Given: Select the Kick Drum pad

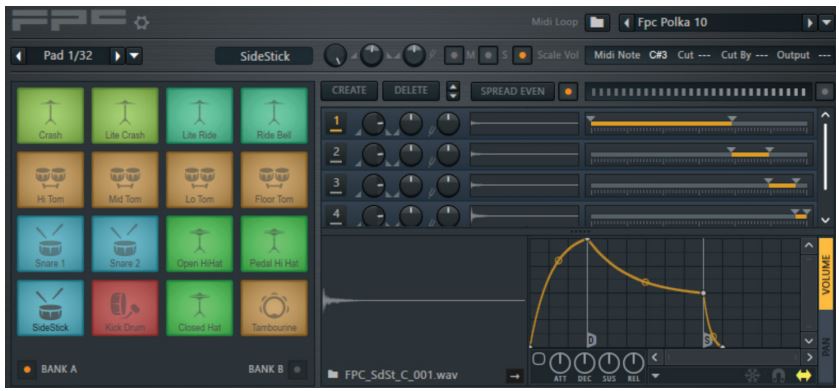Looking at the screenshot, I should click(x=125, y=308).
